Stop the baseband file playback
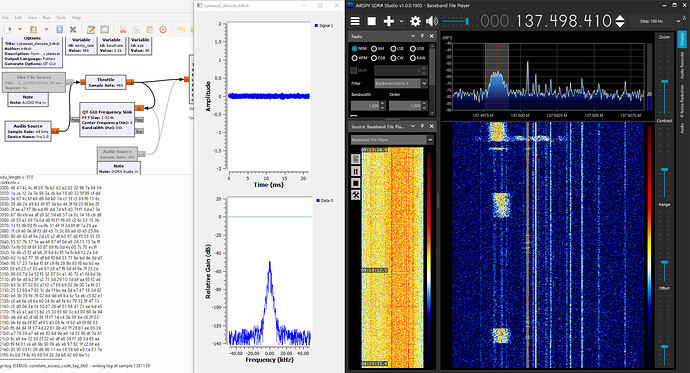 (x=356, y=183)
